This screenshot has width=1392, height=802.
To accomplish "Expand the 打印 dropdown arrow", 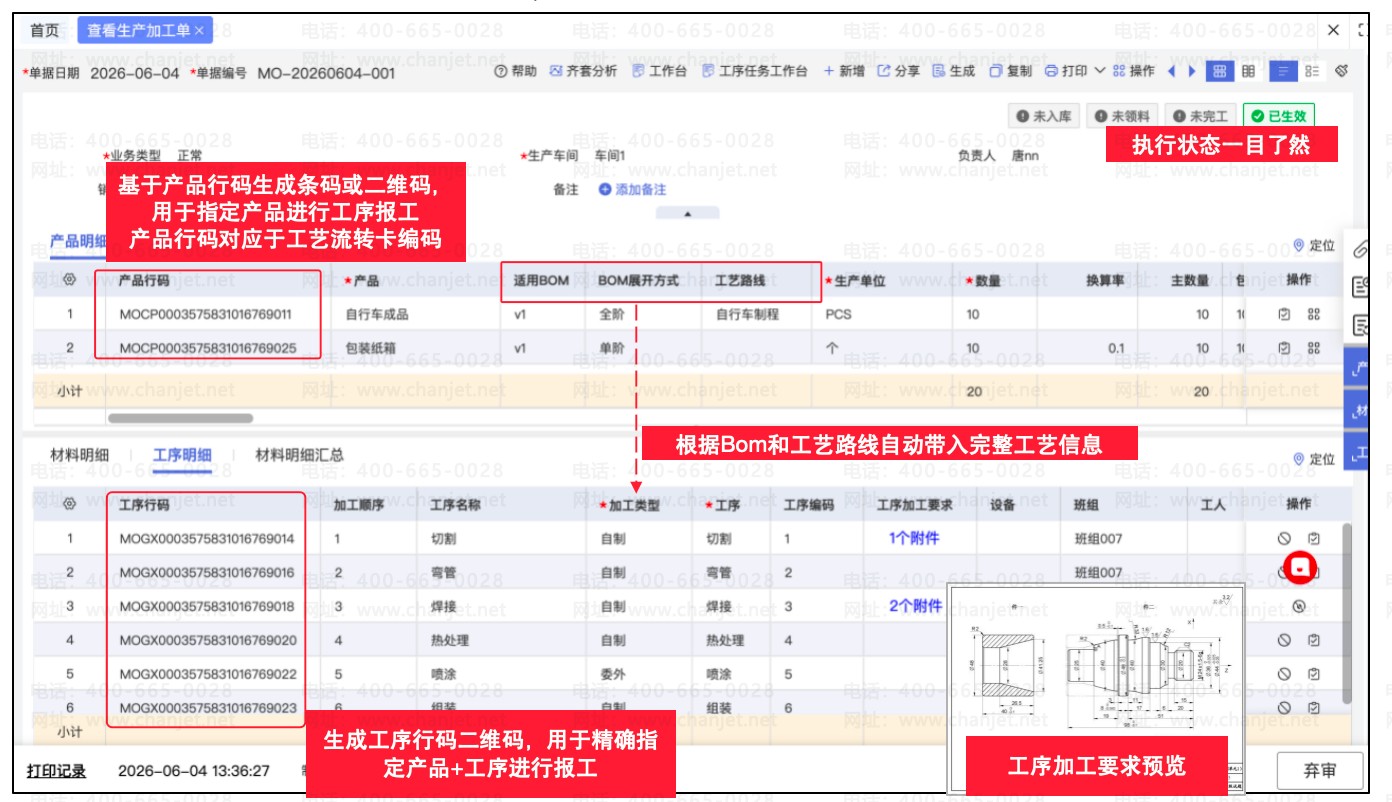I will point(1100,71).
